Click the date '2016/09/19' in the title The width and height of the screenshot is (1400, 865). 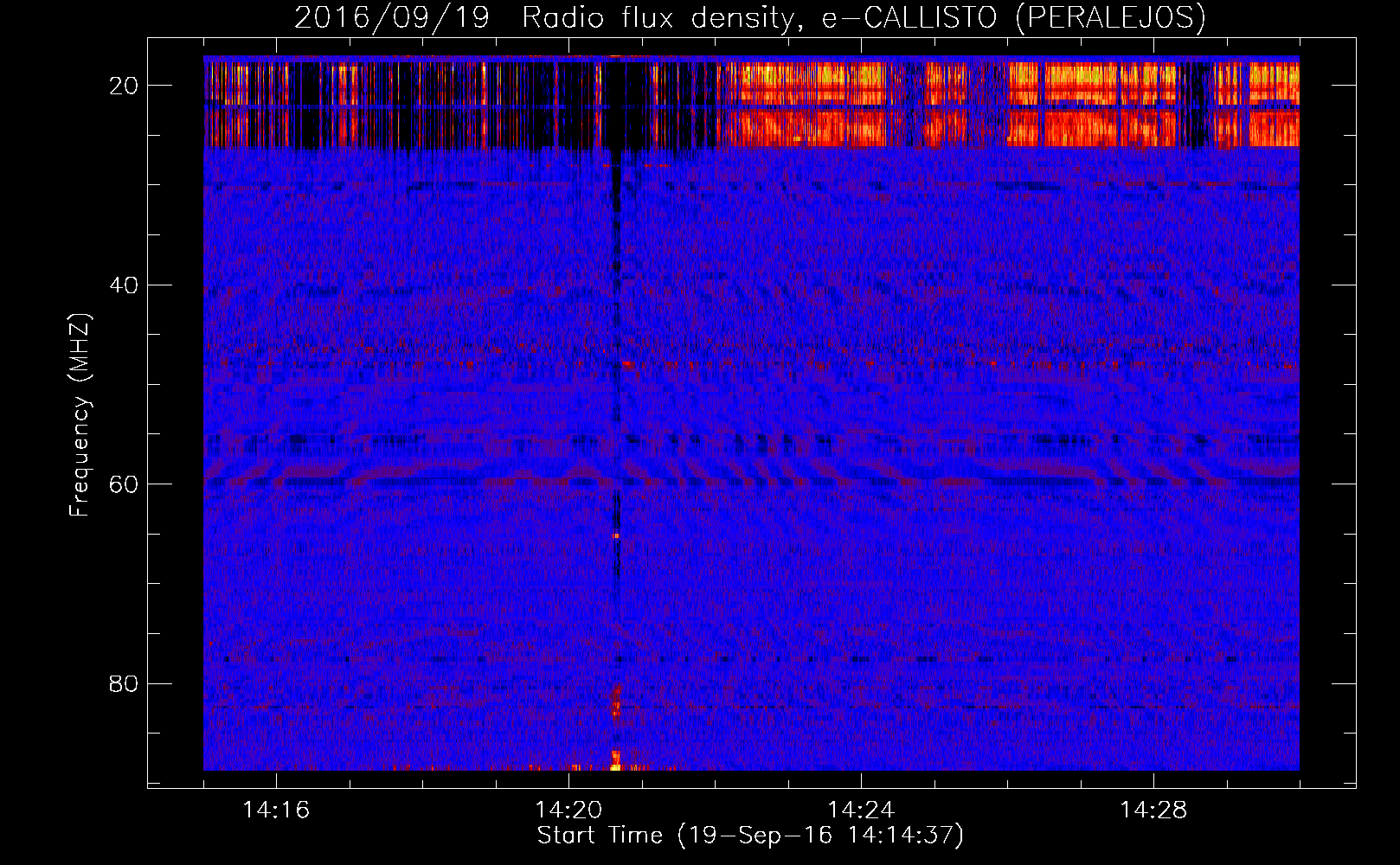(392, 17)
